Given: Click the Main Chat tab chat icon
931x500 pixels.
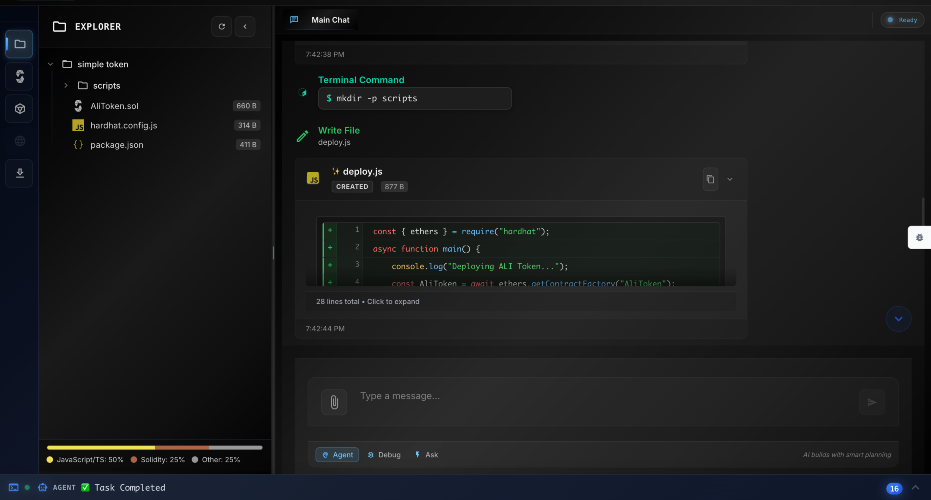Looking at the screenshot, I should pos(294,20).
